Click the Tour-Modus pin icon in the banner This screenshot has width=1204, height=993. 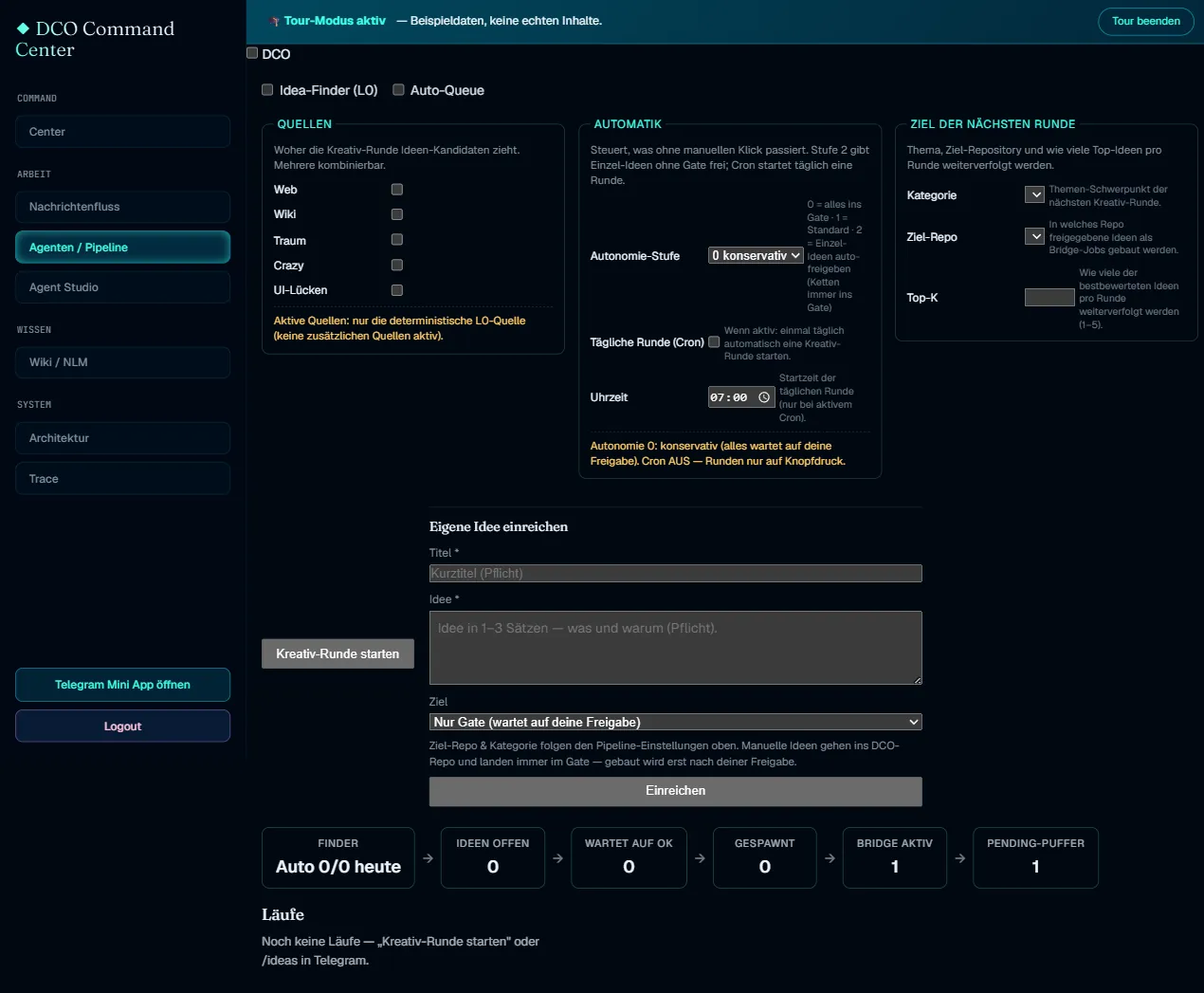(x=275, y=21)
